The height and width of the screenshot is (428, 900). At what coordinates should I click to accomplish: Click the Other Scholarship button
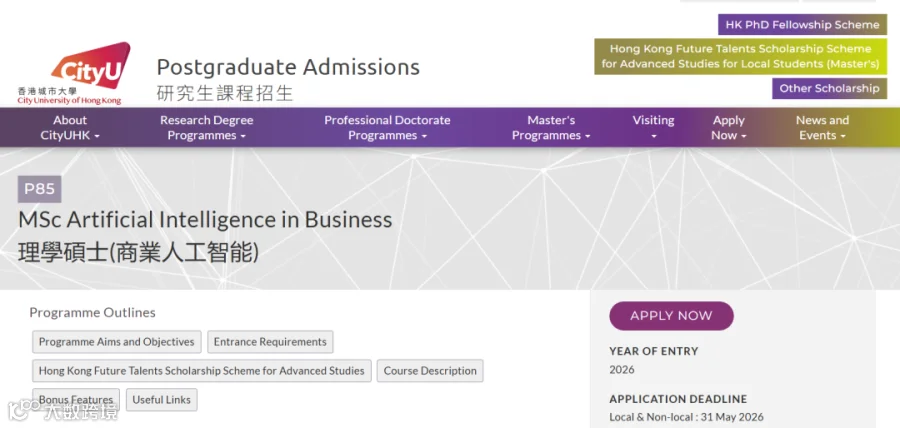[x=829, y=88]
